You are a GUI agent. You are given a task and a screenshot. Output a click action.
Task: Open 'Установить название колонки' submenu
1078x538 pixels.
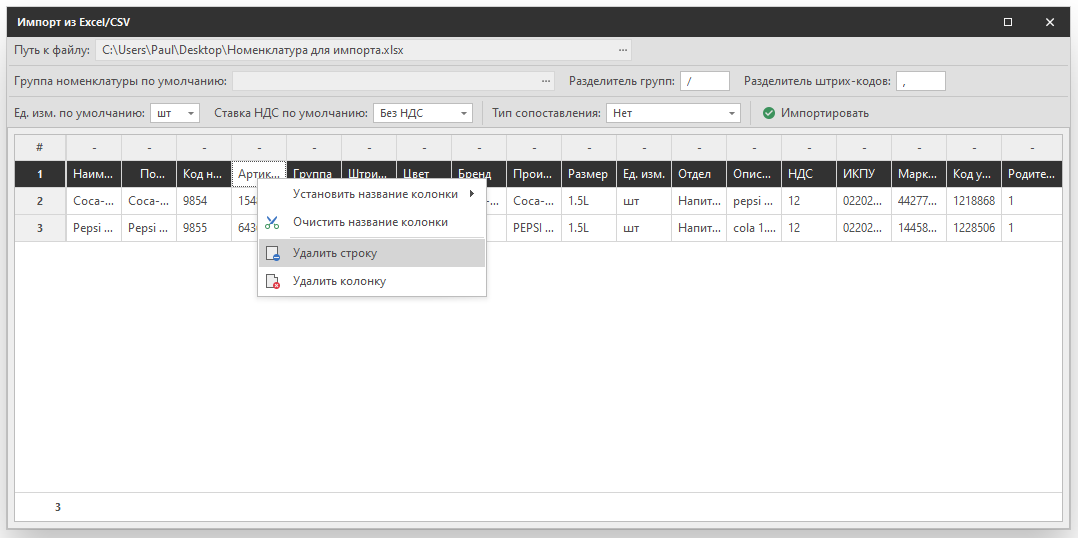pyautogui.click(x=375, y=194)
